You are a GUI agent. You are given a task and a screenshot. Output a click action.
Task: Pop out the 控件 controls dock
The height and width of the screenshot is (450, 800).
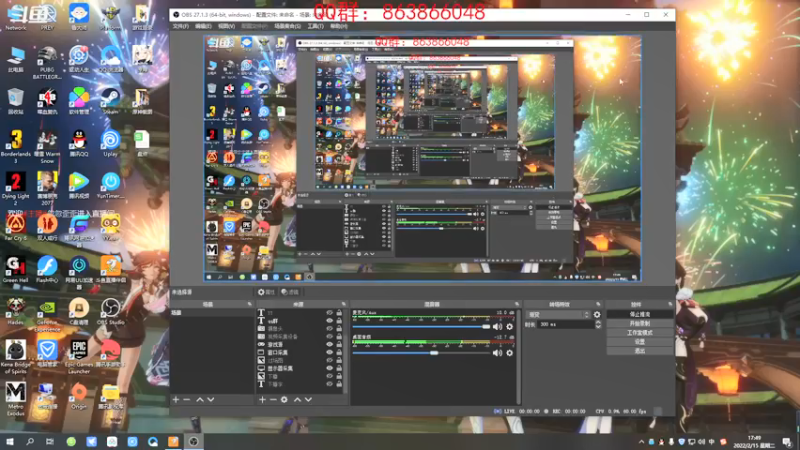670,304
